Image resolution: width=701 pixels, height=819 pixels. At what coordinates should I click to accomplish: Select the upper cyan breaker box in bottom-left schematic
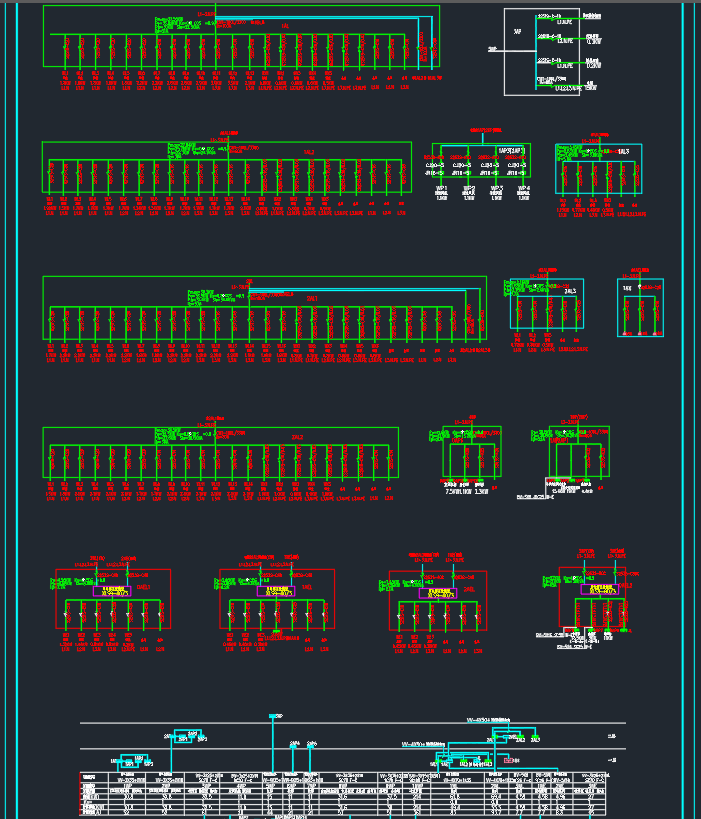[185, 736]
